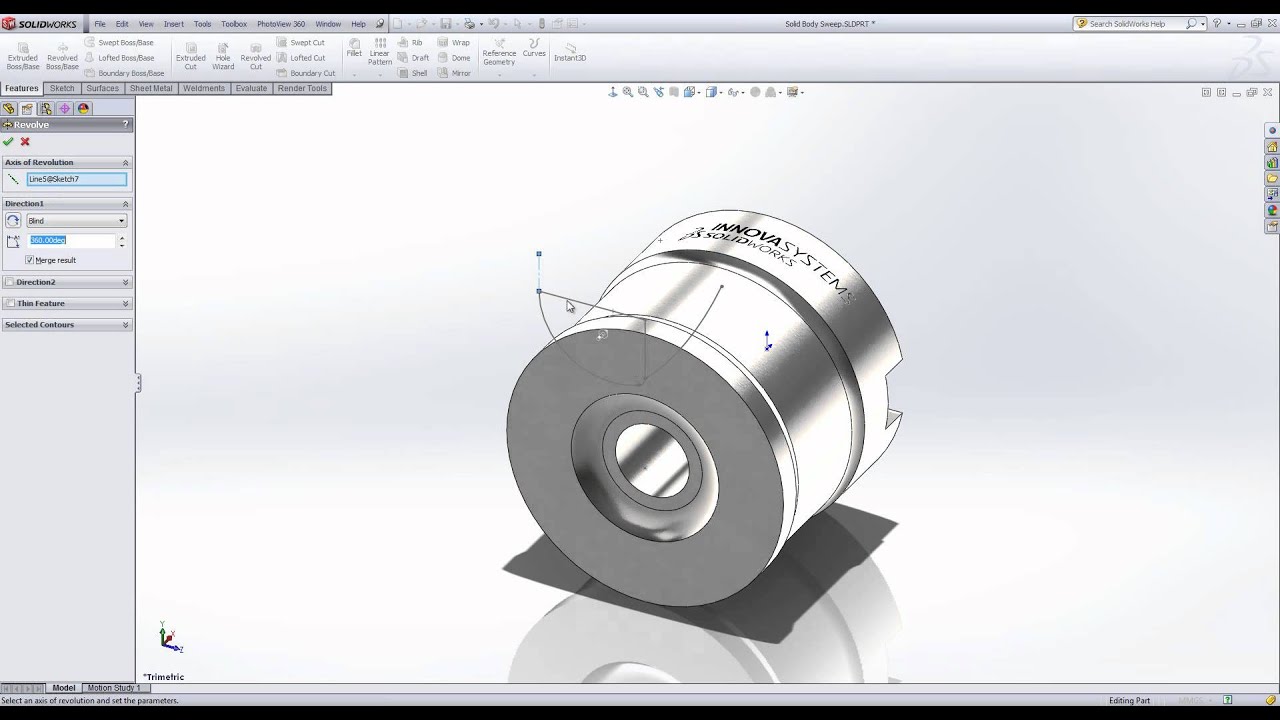1280x720 pixels.
Task: Open the Curves tools
Action: pyautogui.click(x=534, y=47)
